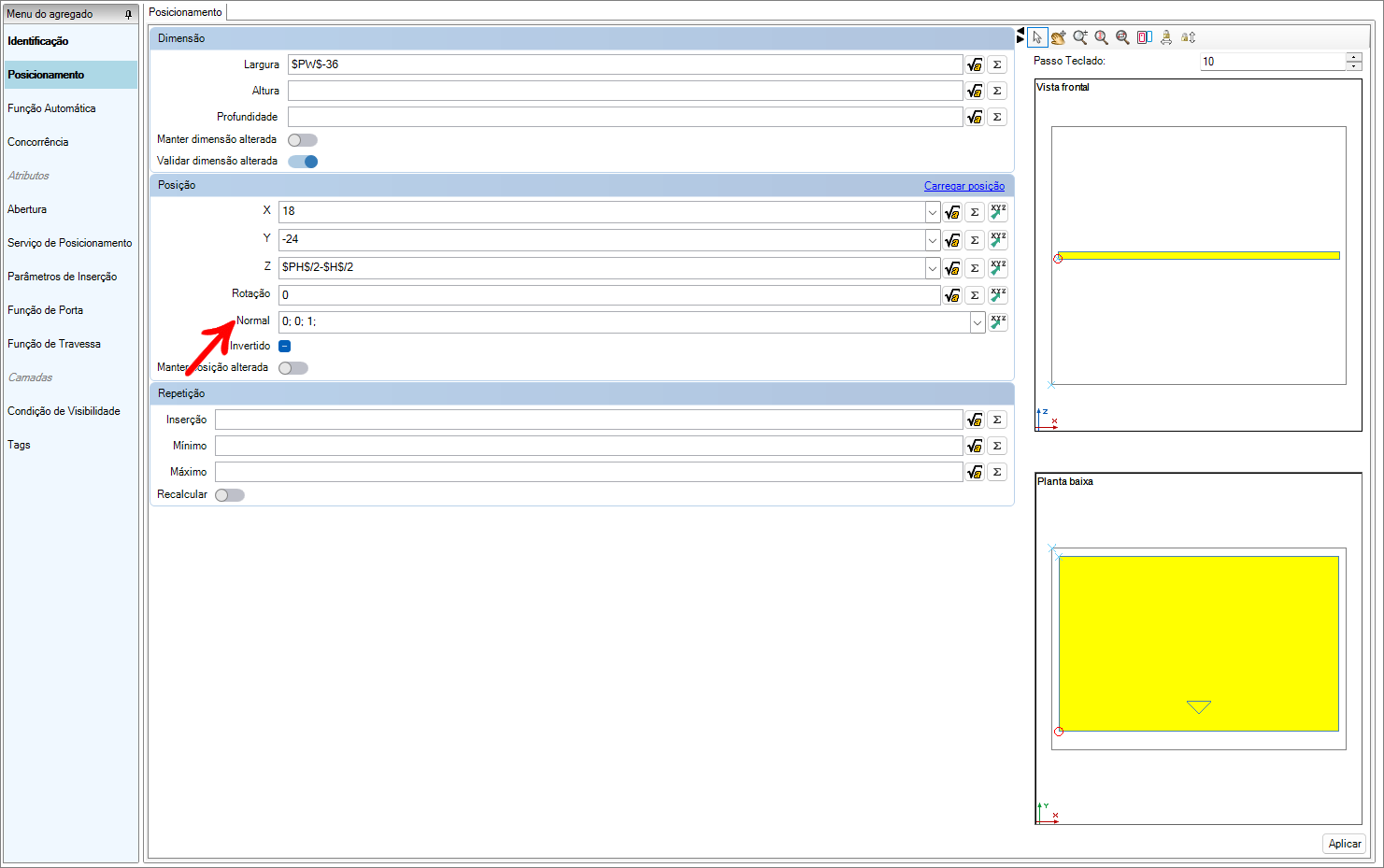Open formula editor for Inserção field
The image size is (1384, 868).
click(x=975, y=420)
